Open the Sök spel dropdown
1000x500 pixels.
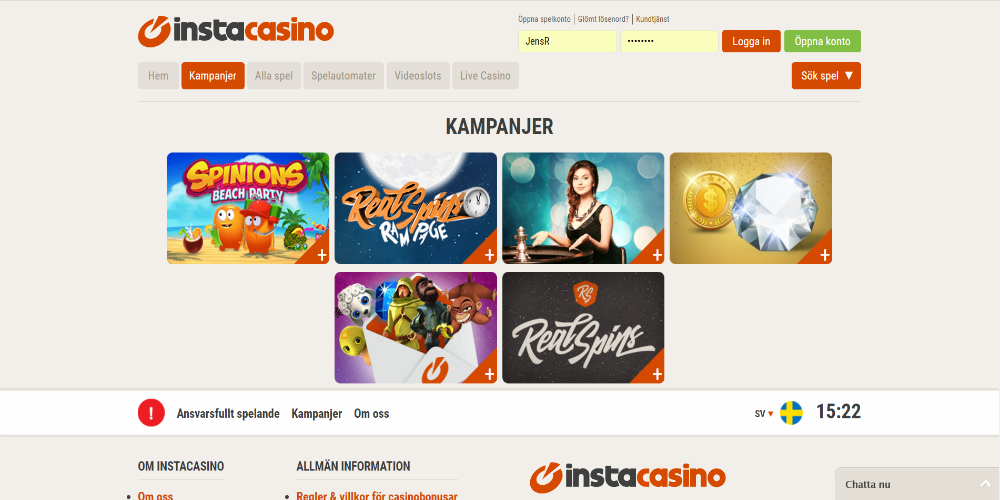(x=826, y=76)
